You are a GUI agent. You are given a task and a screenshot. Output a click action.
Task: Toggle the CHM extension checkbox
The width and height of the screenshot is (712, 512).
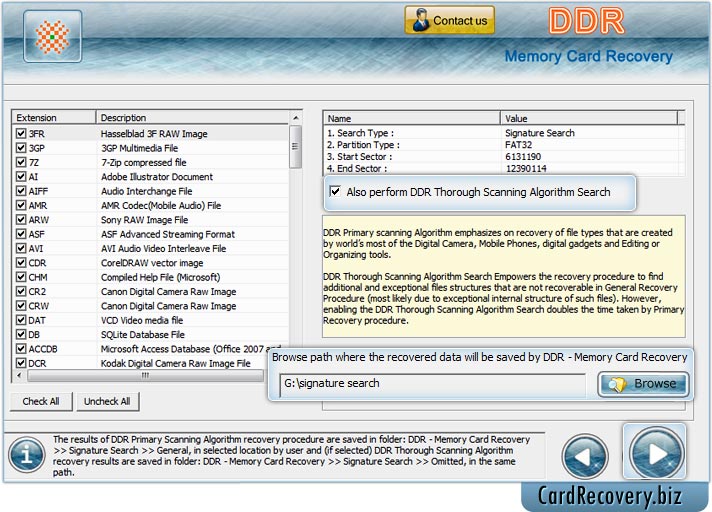(21, 277)
